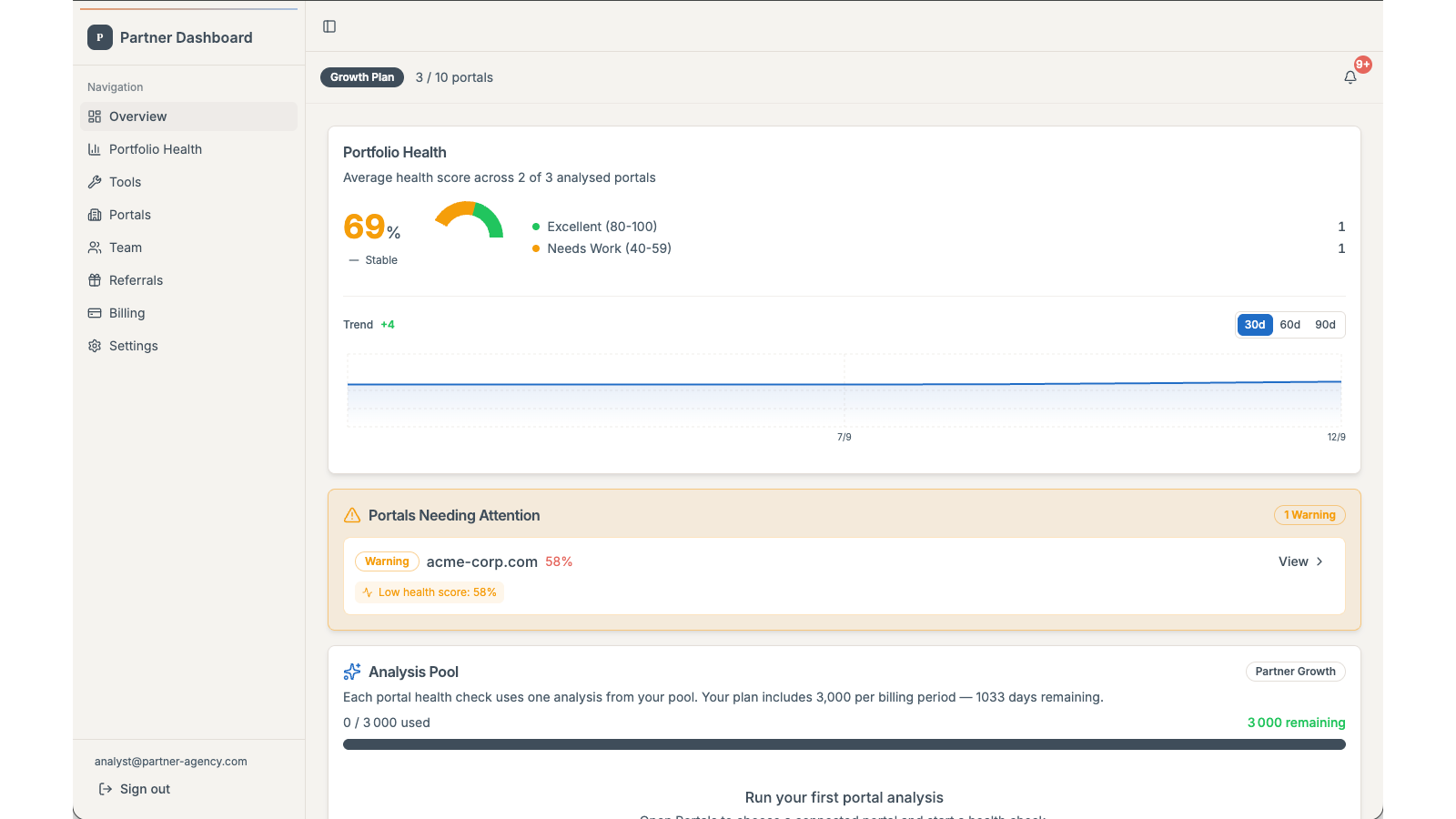Open the notifications bell

coord(1350,77)
